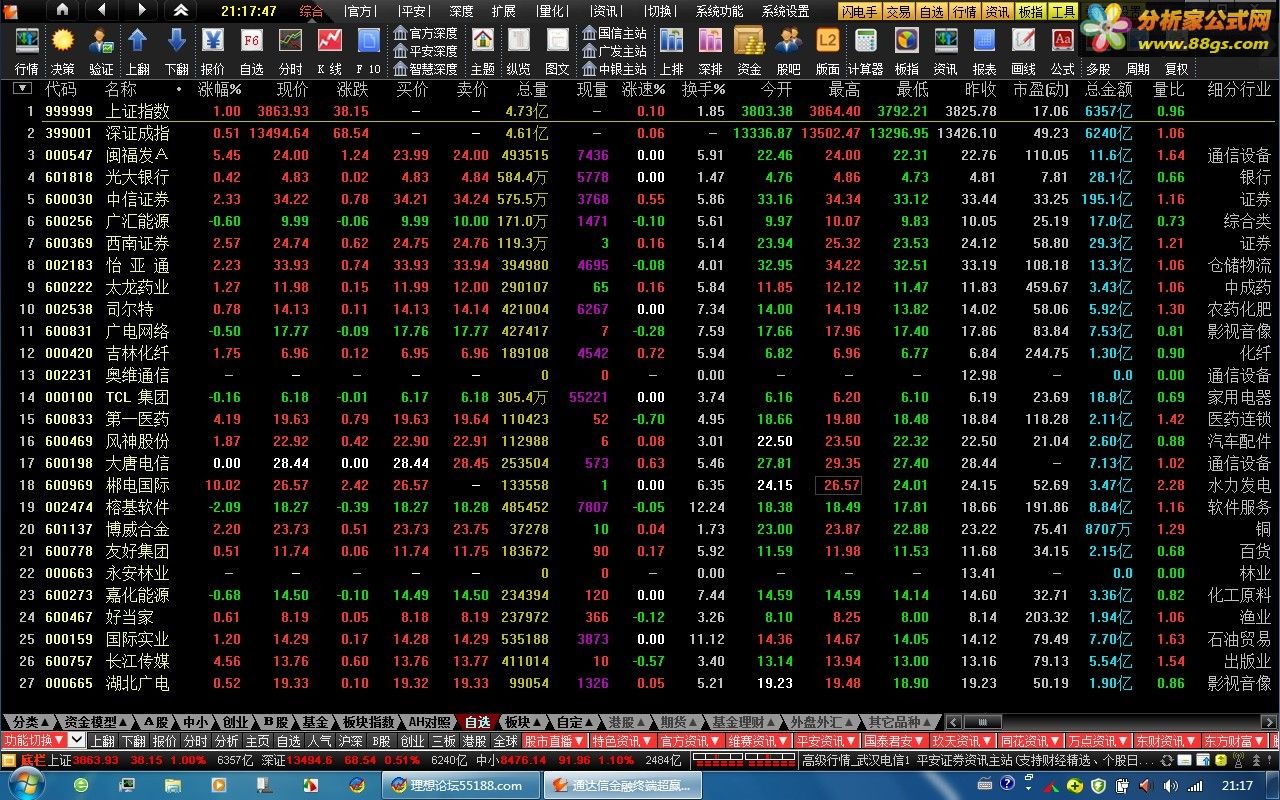Open the 系统设置 menu
The width and height of the screenshot is (1280, 800).
click(x=786, y=11)
